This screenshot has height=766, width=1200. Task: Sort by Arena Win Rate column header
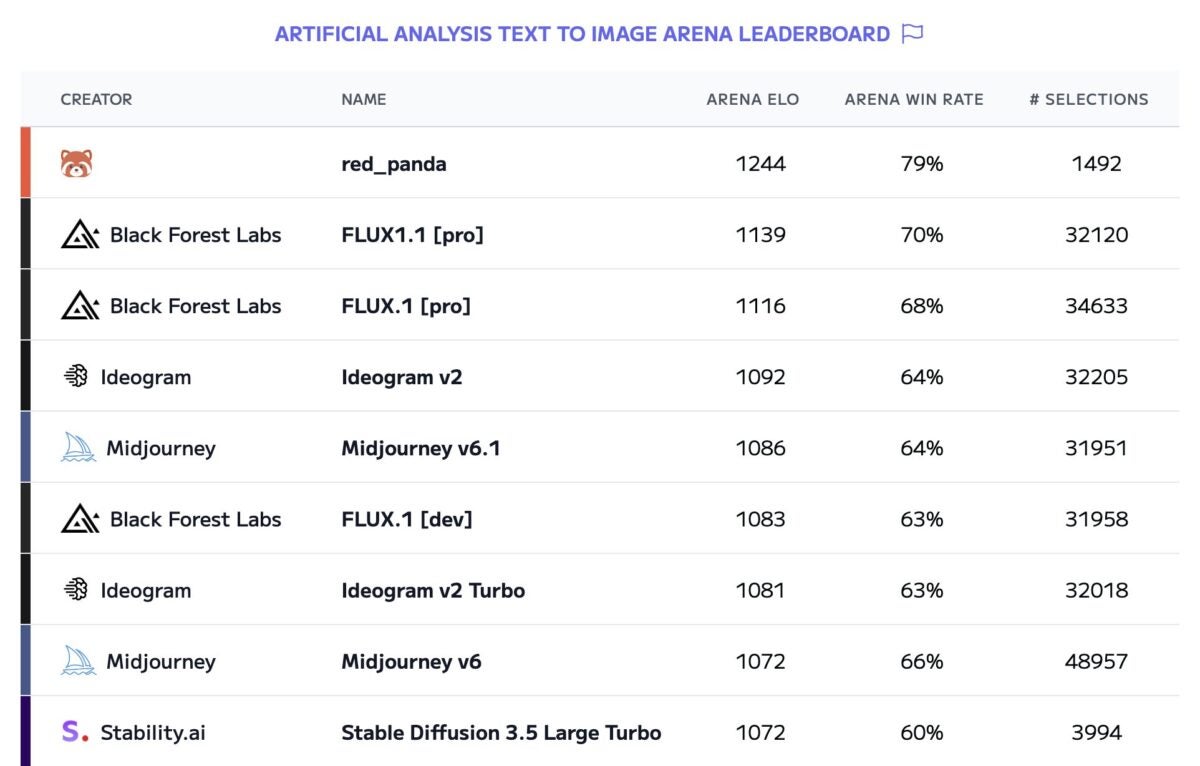914,99
